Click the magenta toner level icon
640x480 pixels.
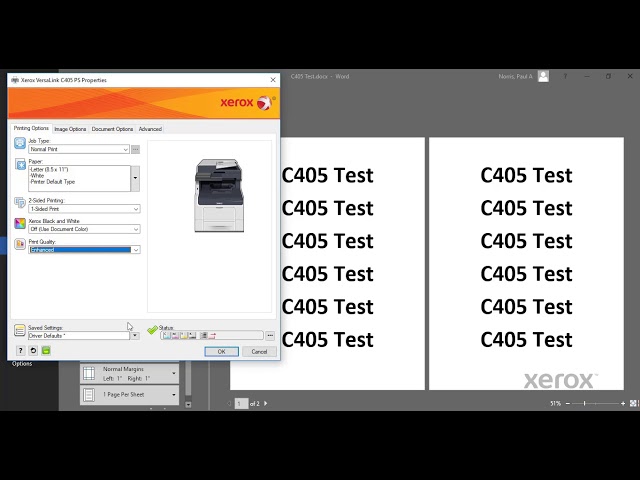click(x=175, y=336)
